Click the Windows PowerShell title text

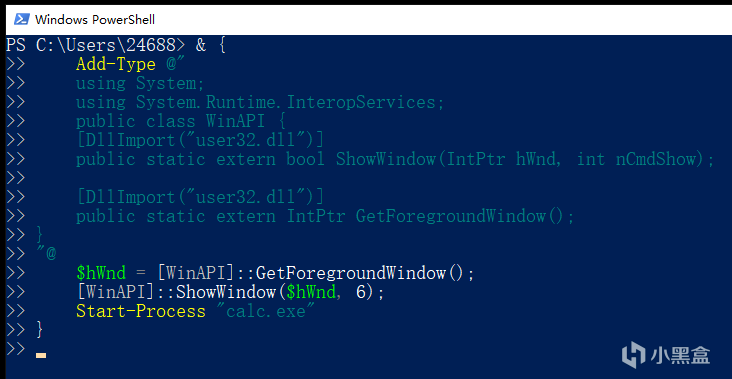[95, 20]
